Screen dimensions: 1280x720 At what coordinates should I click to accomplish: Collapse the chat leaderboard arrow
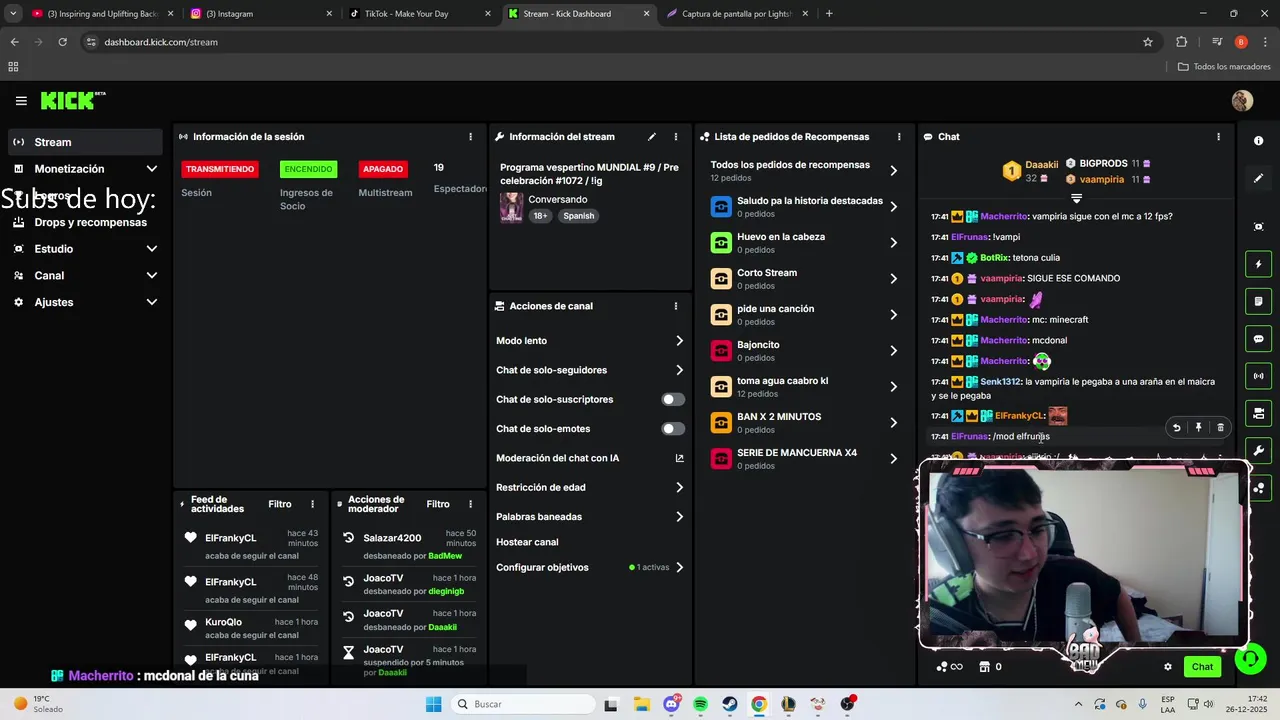pos(1076,198)
